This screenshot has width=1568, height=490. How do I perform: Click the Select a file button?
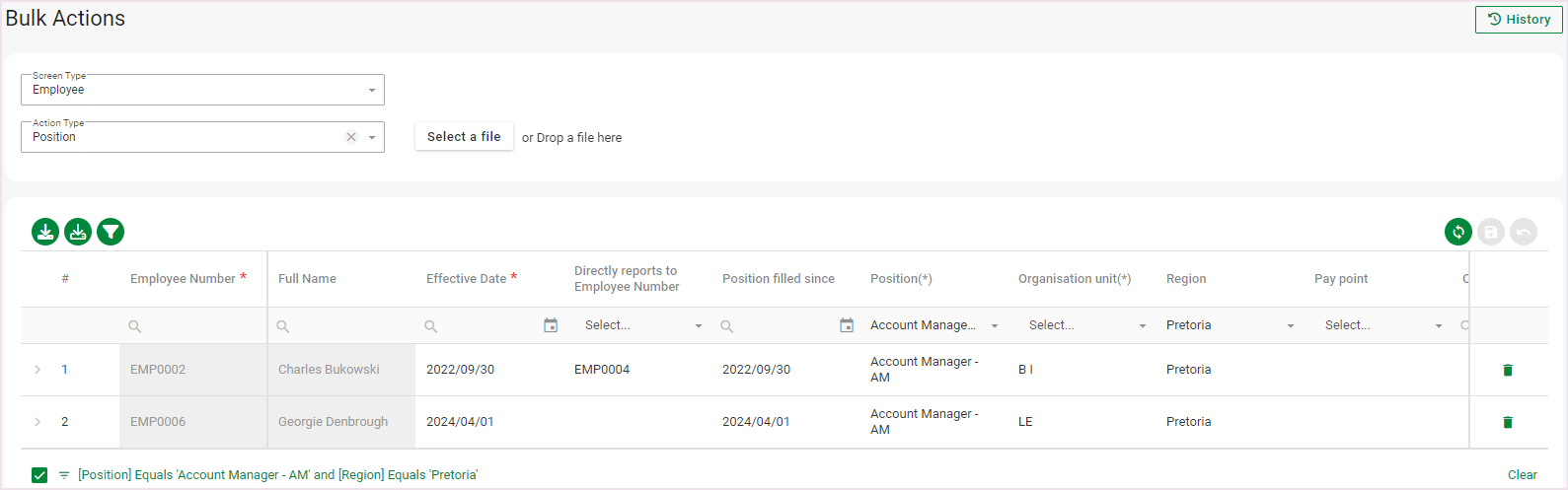(464, 137)
